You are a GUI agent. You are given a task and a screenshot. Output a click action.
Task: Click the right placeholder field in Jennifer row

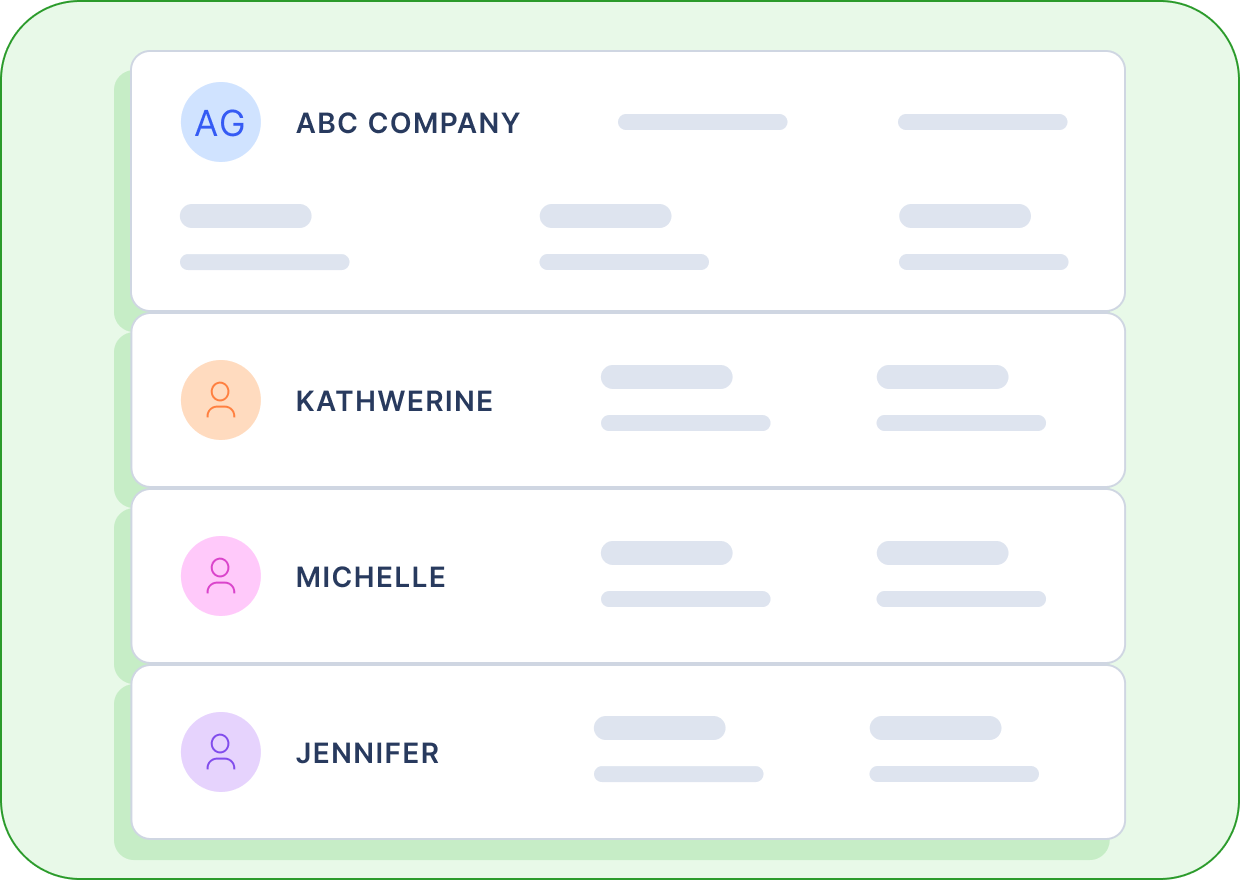coord(955,749)
